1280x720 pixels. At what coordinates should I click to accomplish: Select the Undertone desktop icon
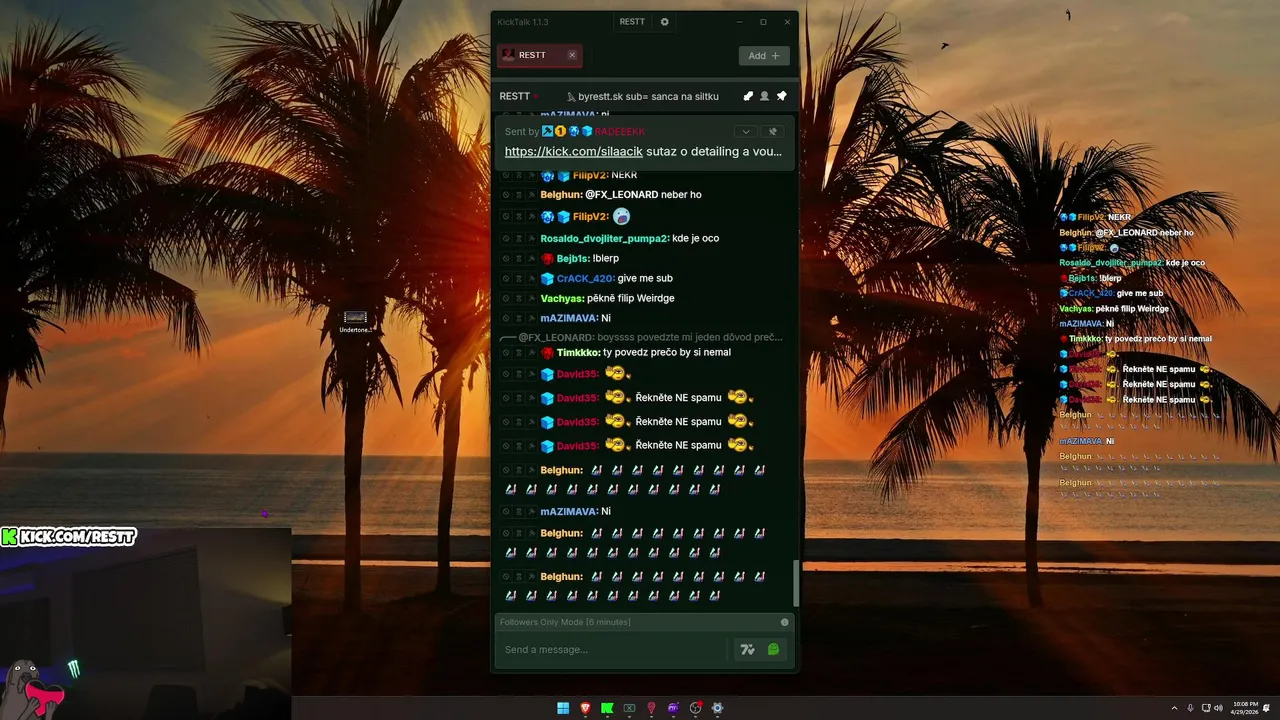(x=355, y=322)
